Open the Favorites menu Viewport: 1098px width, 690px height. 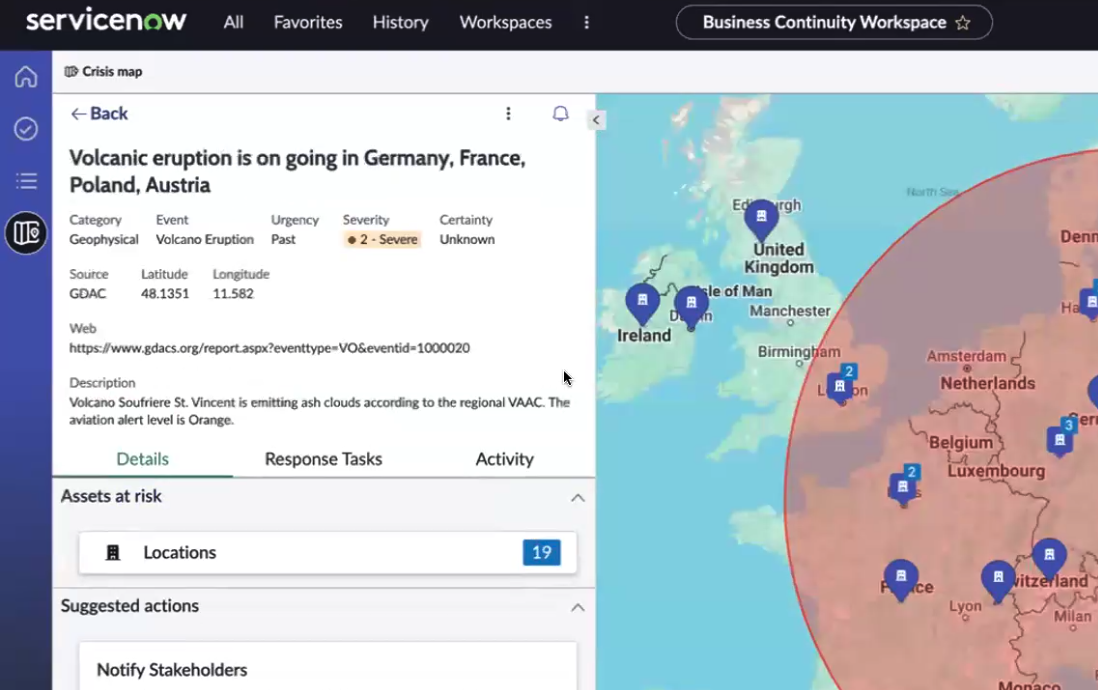[x=308, y=22]
